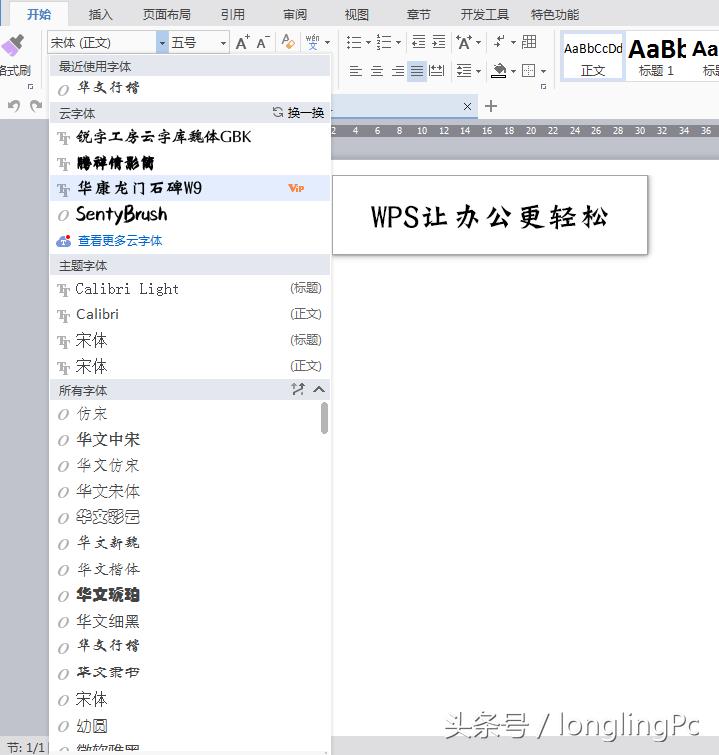Expand borders dropdown arrow

pos(543,72)
